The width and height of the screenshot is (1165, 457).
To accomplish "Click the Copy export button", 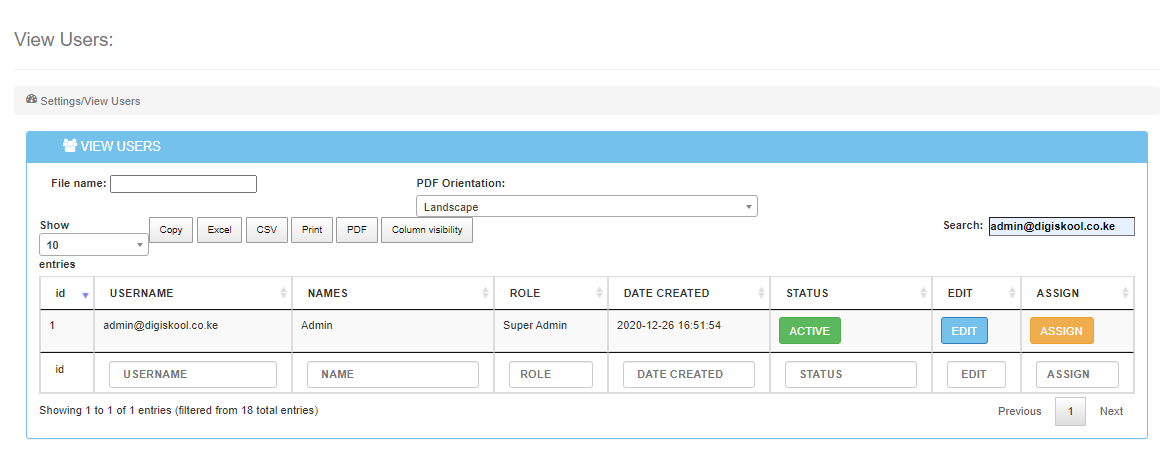I will coord(171,230).
